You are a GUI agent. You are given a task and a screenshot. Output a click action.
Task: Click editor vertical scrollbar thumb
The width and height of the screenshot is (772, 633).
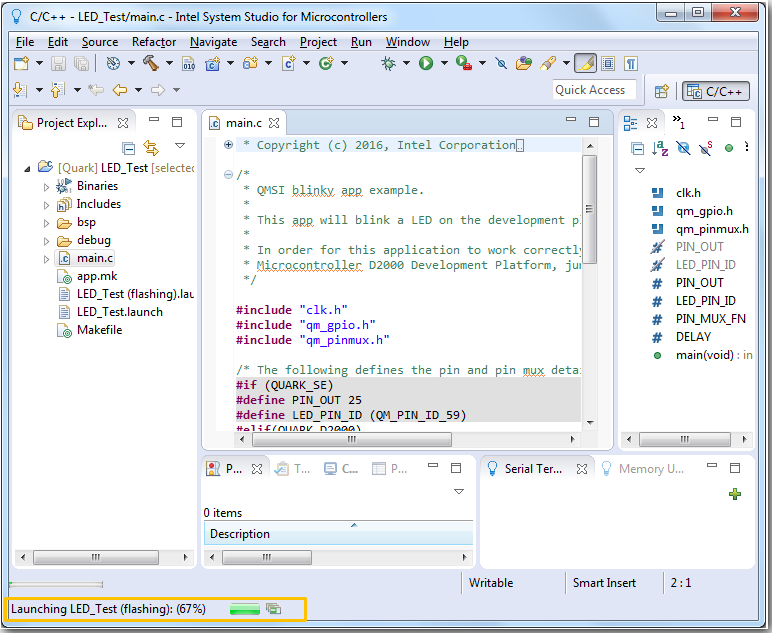pos(589,209)
